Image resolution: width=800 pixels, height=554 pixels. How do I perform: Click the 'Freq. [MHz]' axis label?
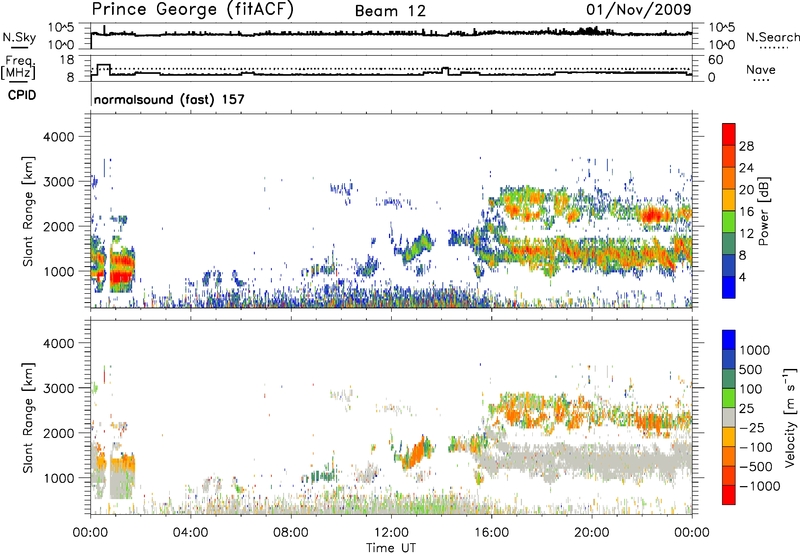(18, 67)
